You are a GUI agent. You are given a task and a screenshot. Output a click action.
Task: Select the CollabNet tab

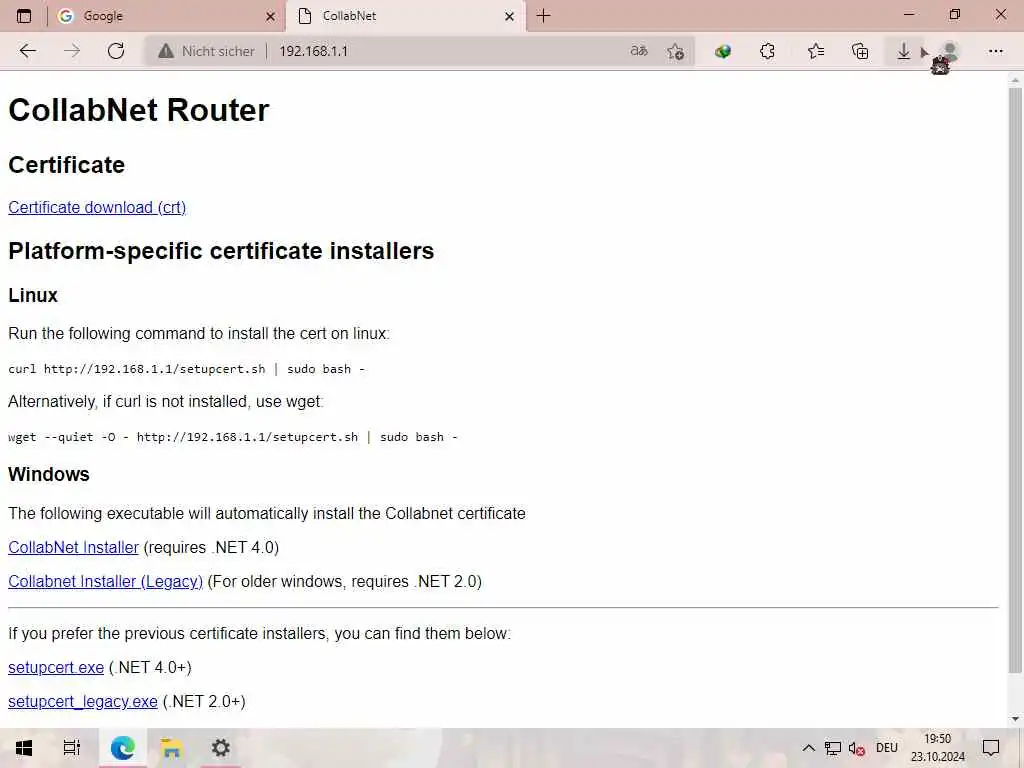point(404,16)
